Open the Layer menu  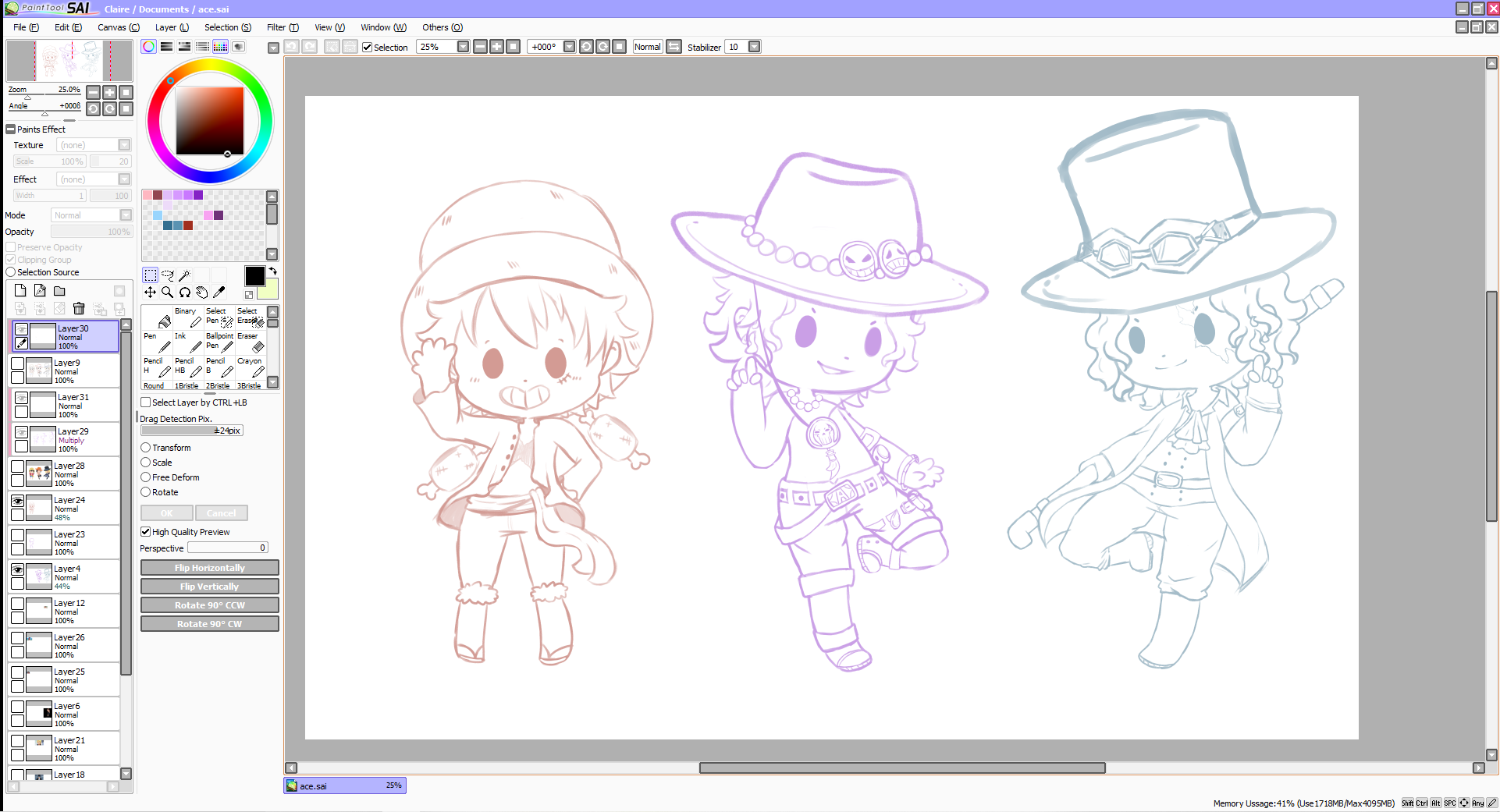172,27
